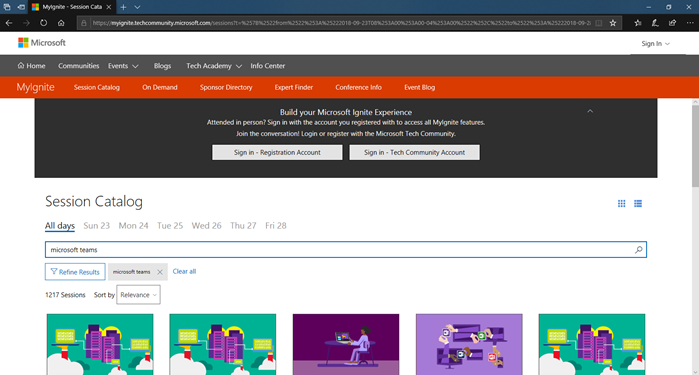Switch to grid view icon
The height and width of the screenshot is (375, 699).
(621, 203)
